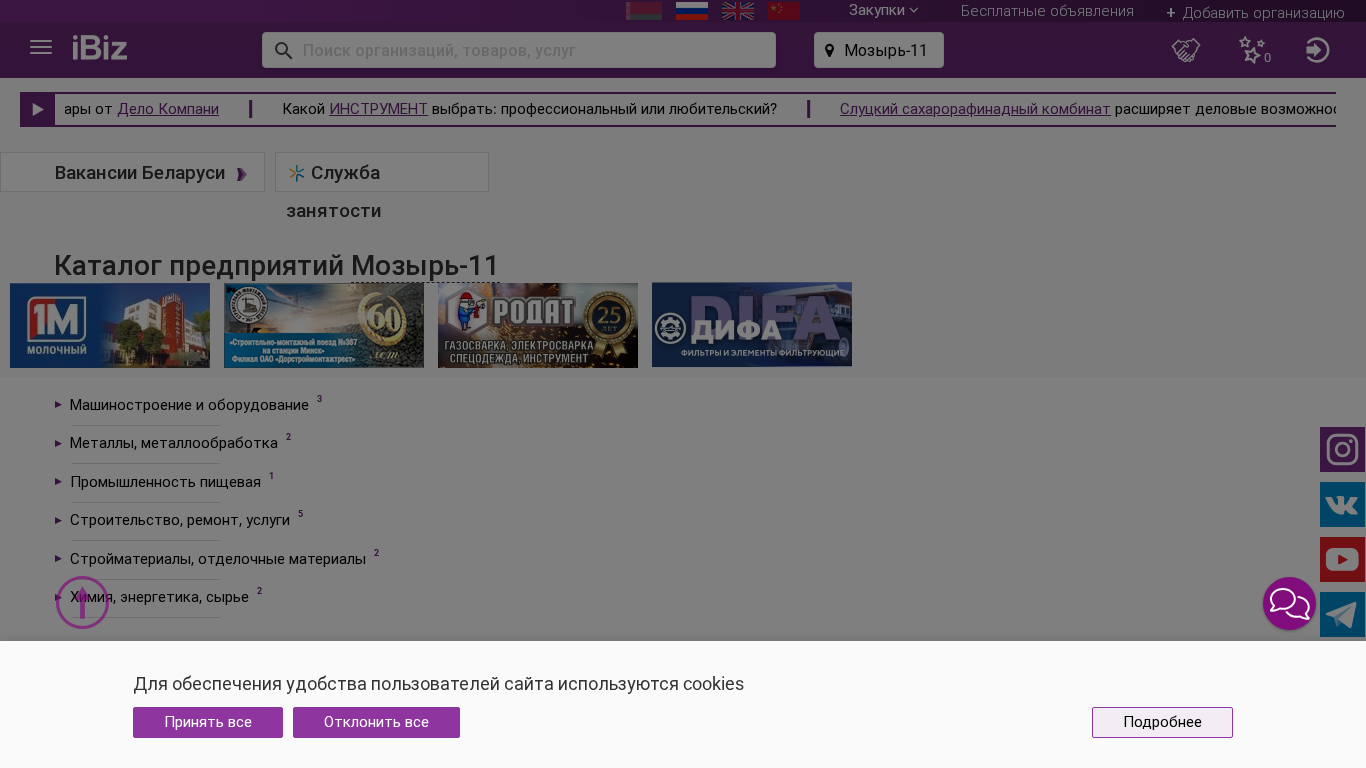
Task: Play the news ticker
Action: 38,109
